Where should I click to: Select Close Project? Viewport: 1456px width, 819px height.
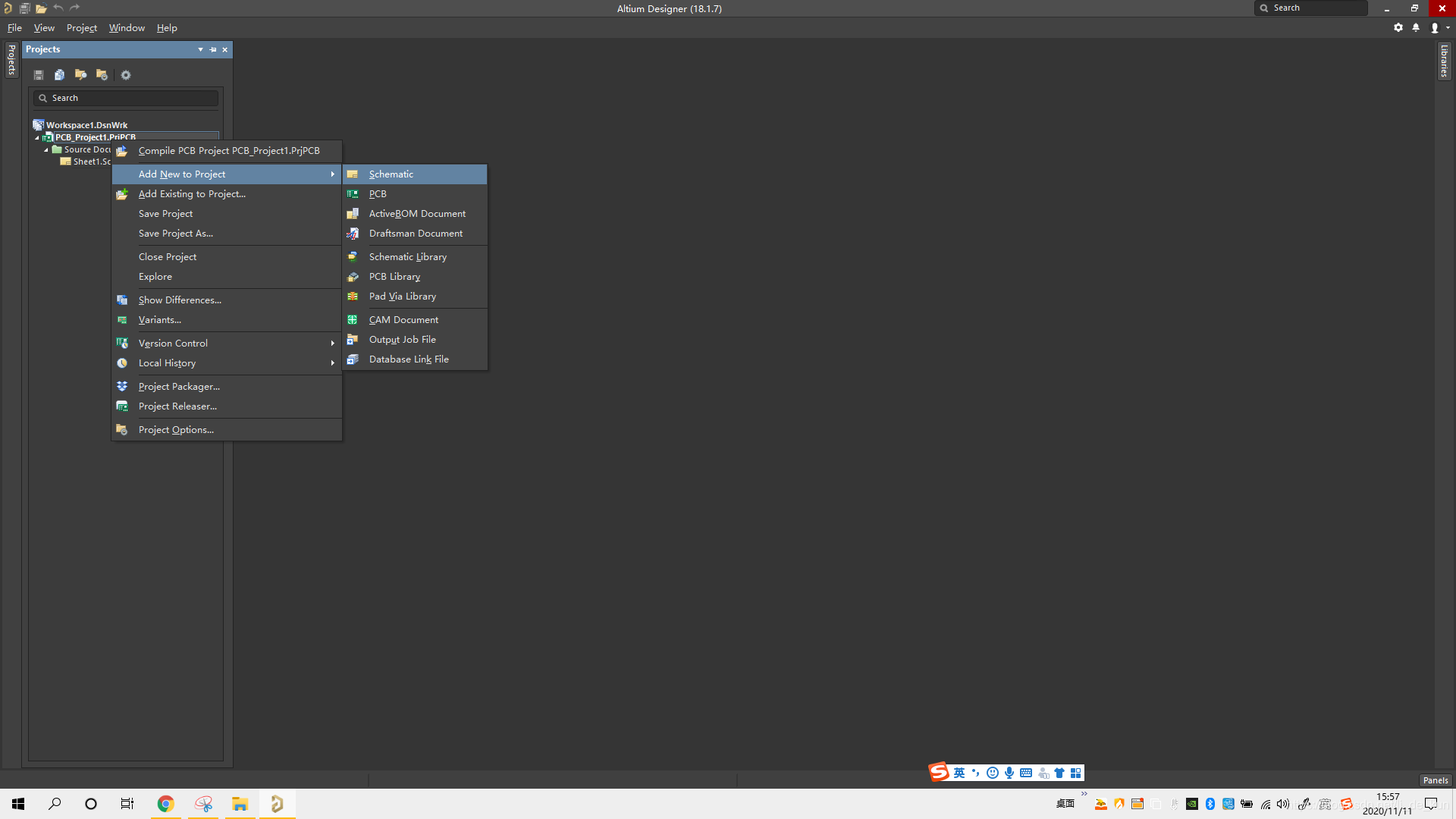point(227,257)
